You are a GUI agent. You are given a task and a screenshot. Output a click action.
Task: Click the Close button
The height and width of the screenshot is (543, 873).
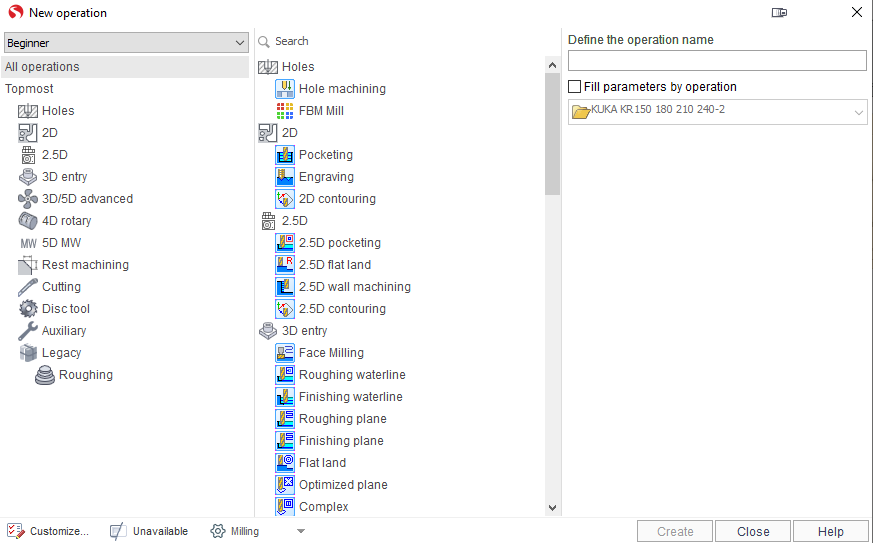pyautogui.click(x=753, y=532)
